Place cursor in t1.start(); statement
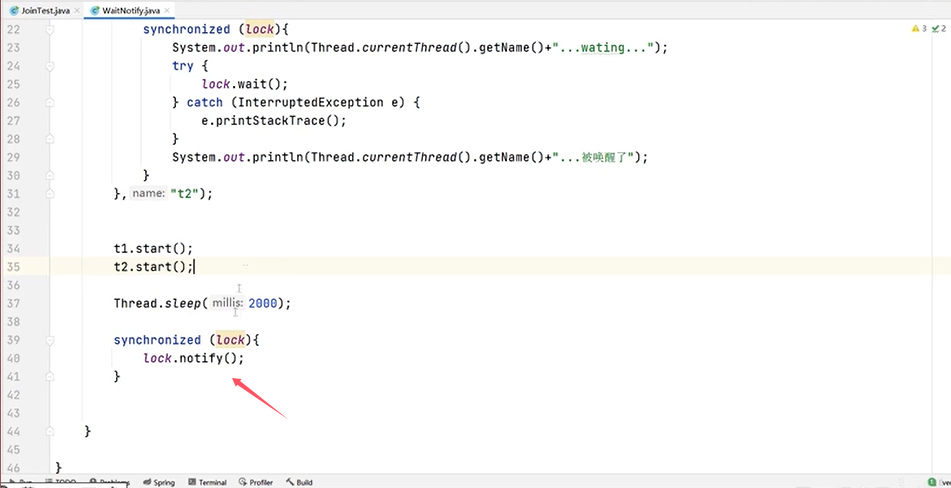 coord(153,249)
